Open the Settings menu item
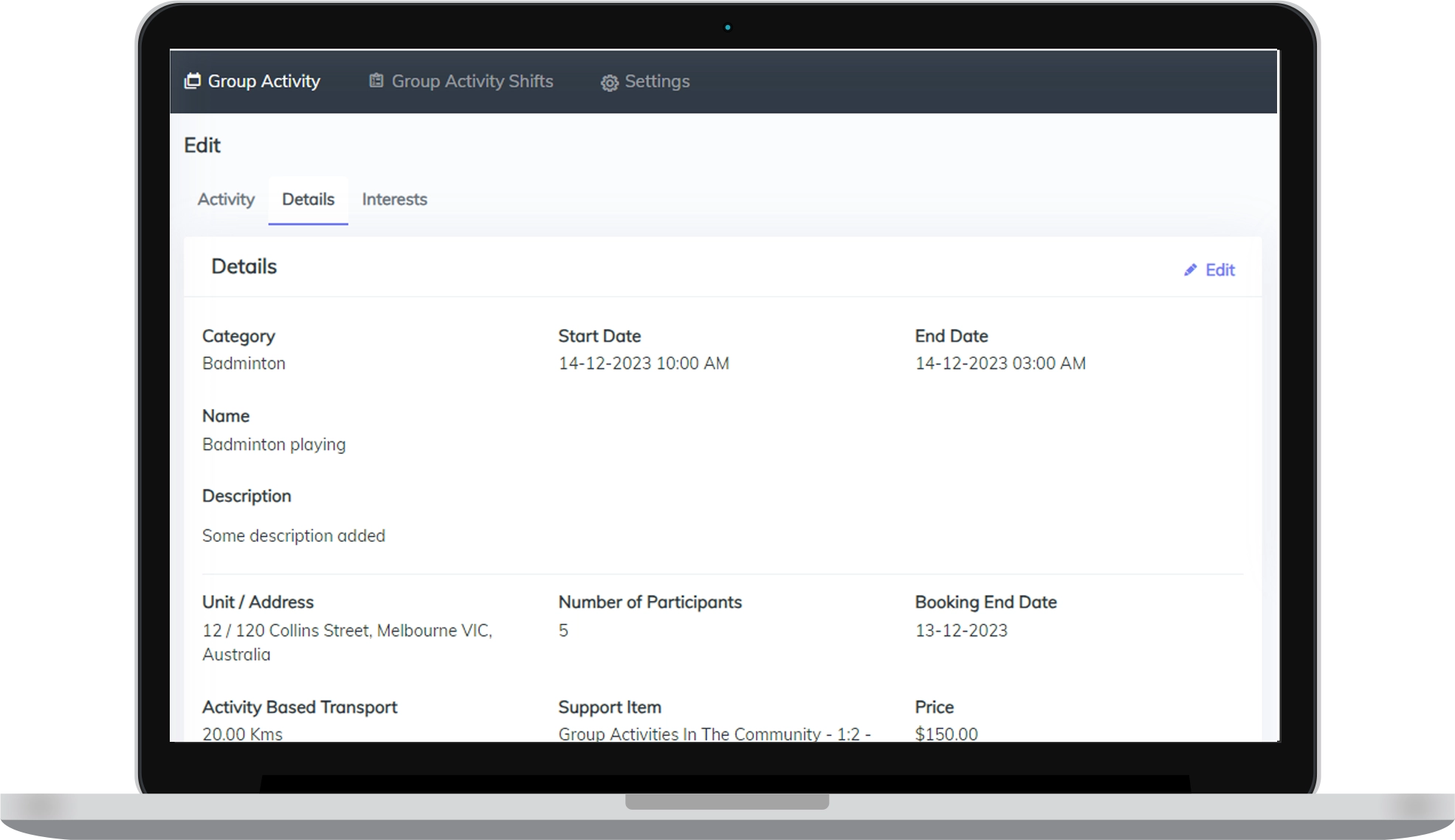 645,81
